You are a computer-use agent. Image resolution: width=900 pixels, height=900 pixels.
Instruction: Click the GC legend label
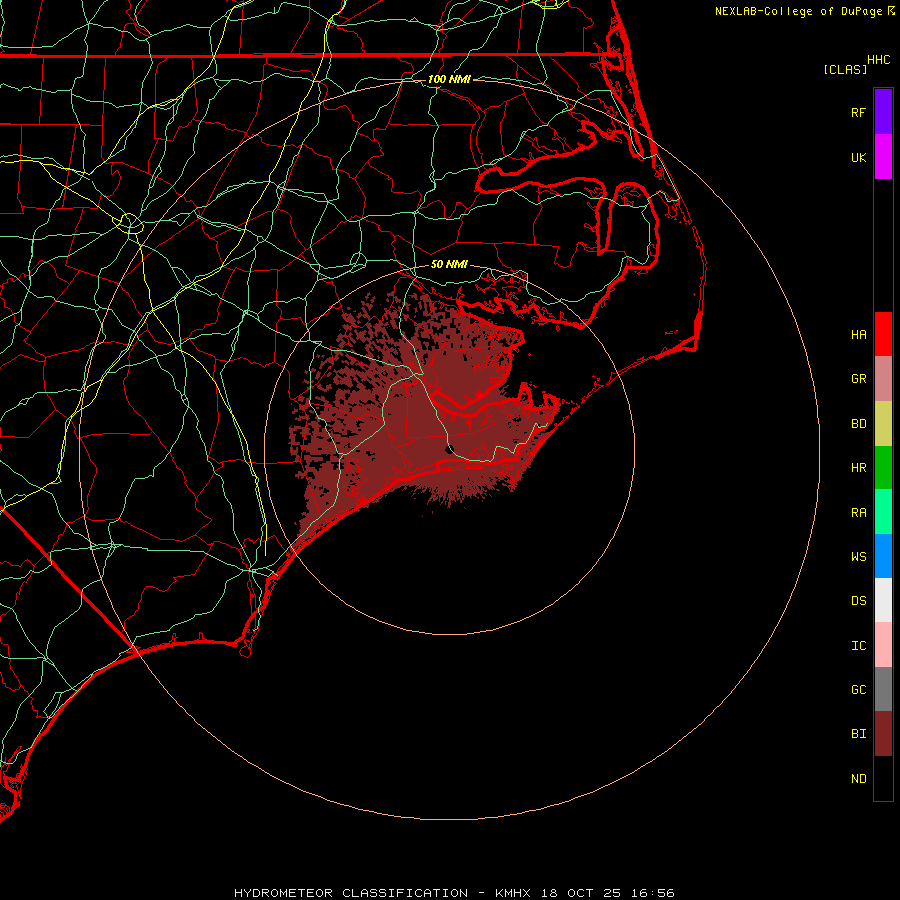tap(858, 689)
